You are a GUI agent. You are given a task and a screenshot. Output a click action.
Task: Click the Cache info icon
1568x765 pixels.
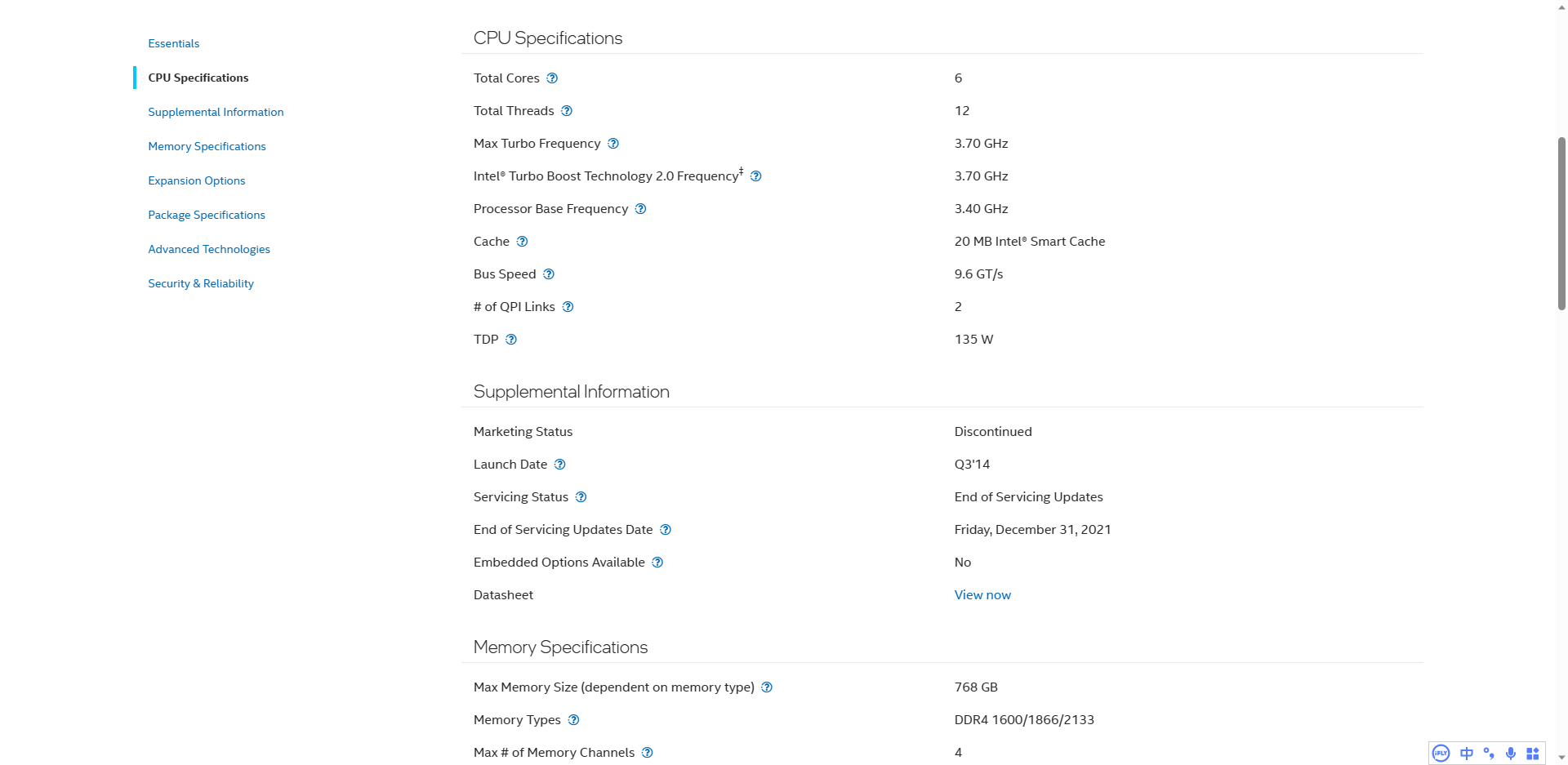(x=523, y=242)
